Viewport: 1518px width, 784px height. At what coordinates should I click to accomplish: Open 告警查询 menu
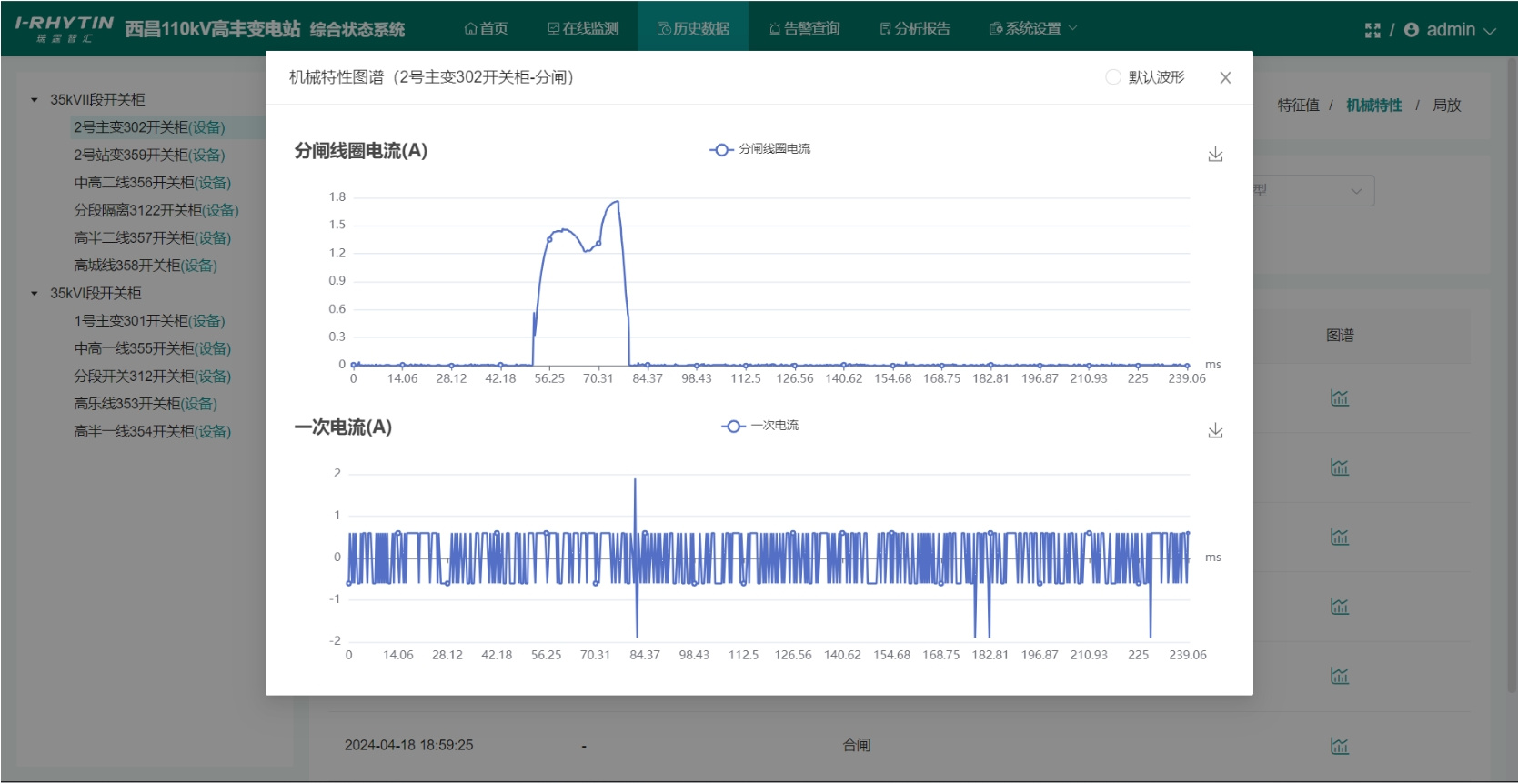pyautogui.click(x=804, y=28)
